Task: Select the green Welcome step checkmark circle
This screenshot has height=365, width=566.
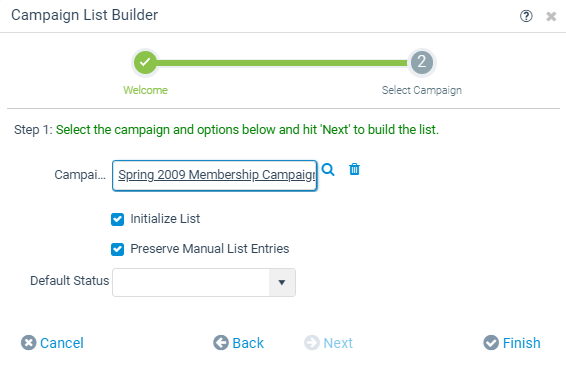Action: (x=145, y=62)
